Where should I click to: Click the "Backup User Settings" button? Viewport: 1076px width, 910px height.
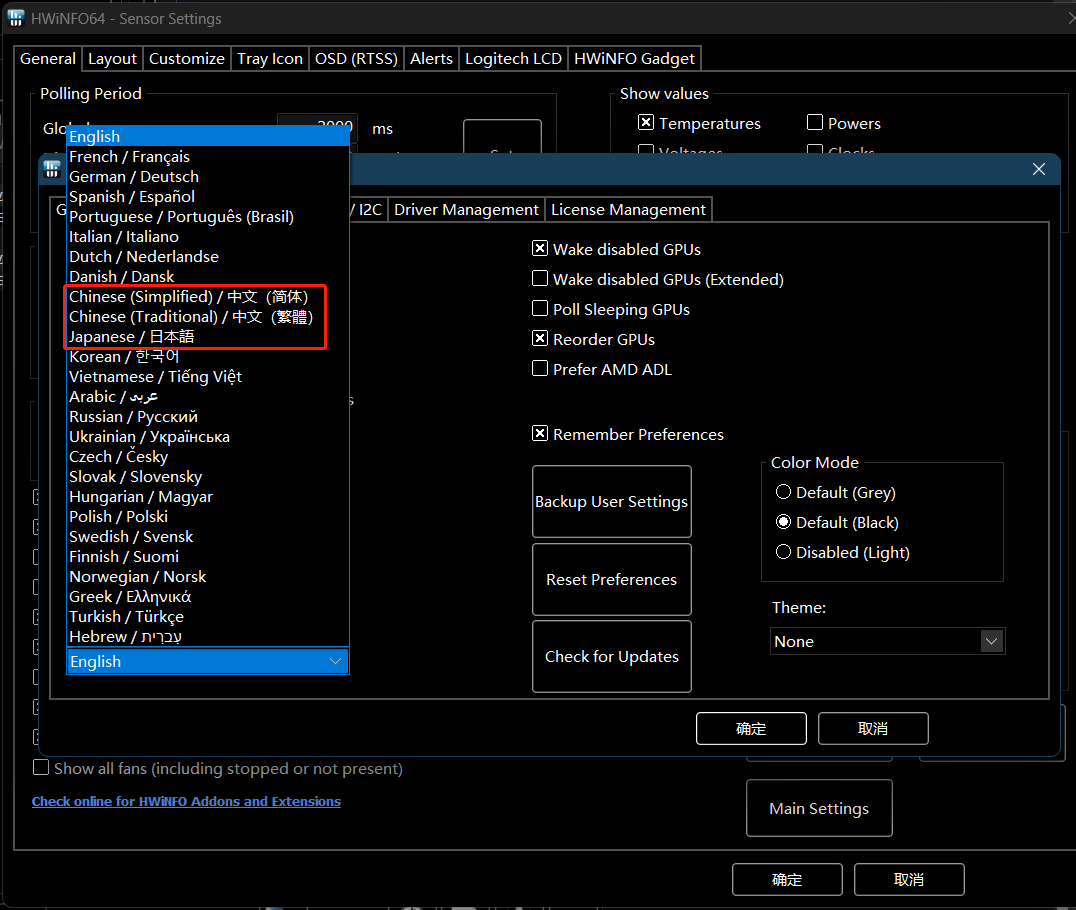click(x=611, y=501)
